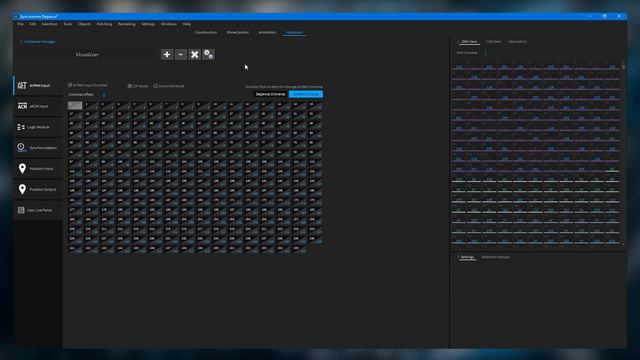Screen dimensions: 640x360
Task: Click the minus remove device icon
Action: click(x=181, y=54)
